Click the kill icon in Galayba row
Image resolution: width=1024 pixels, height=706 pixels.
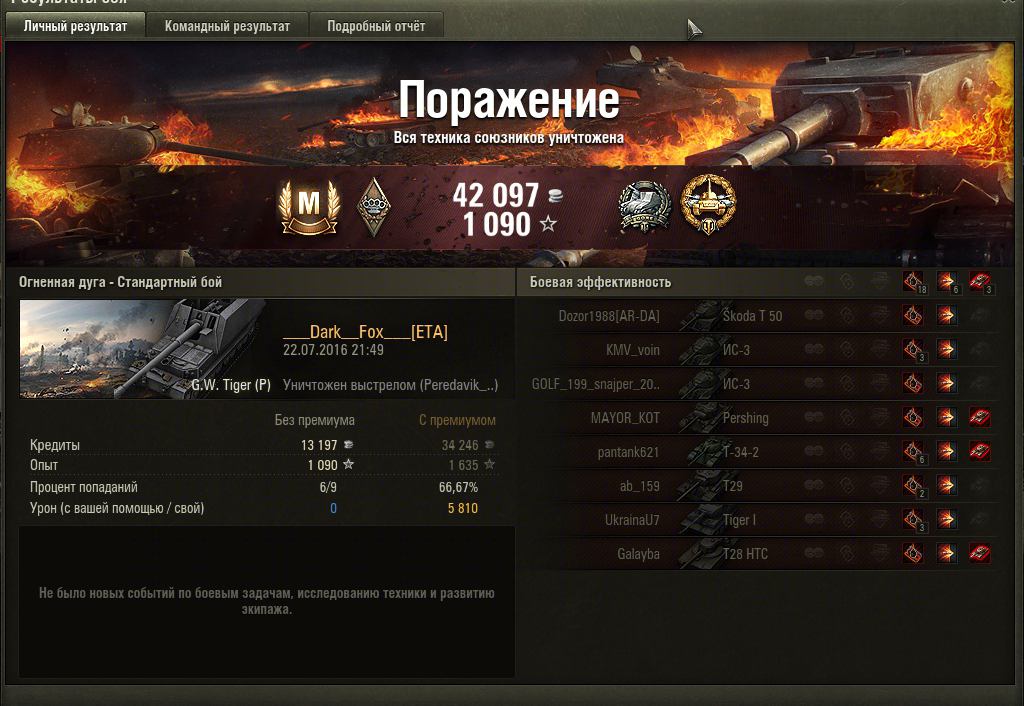(x=980, y=553)
